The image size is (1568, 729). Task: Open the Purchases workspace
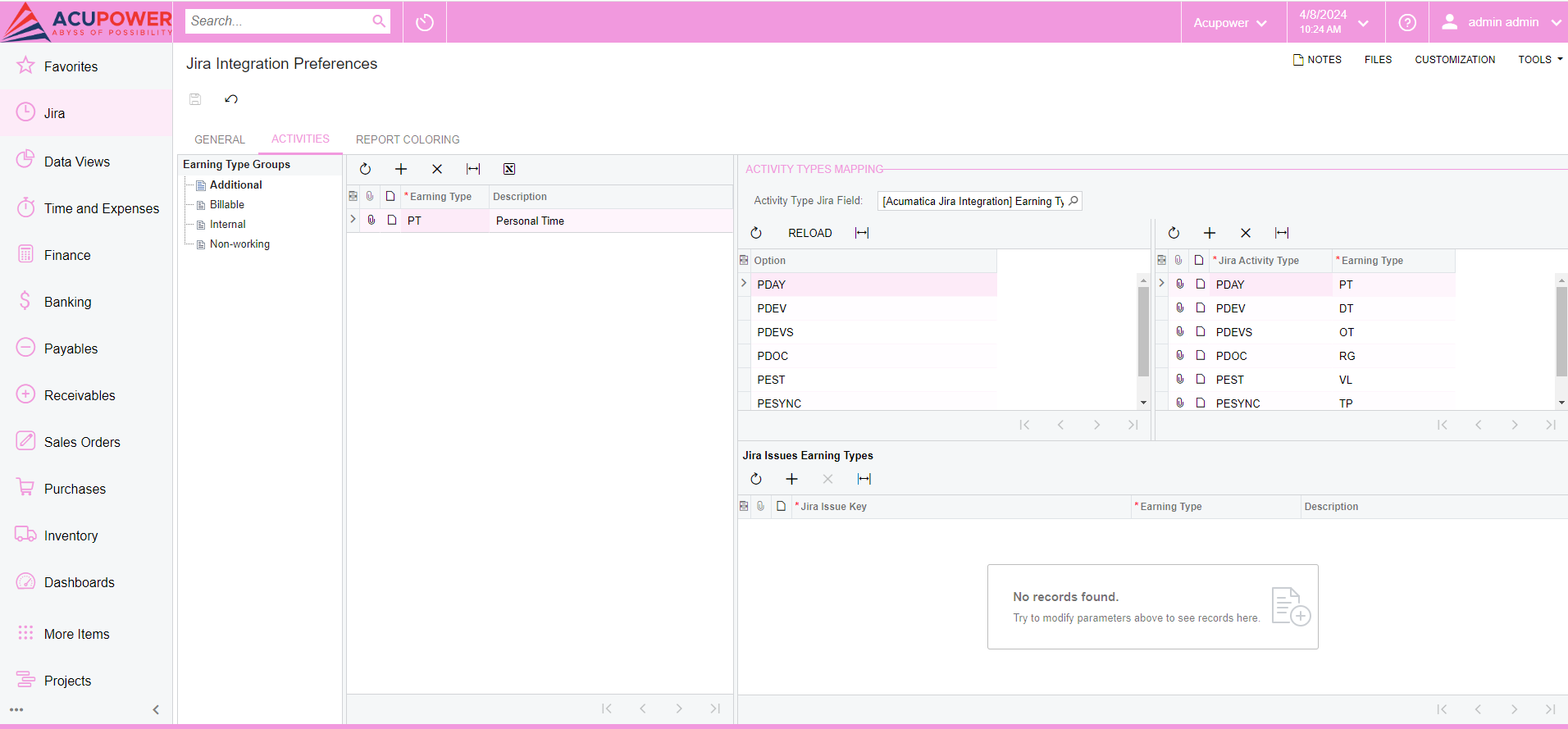86,489
